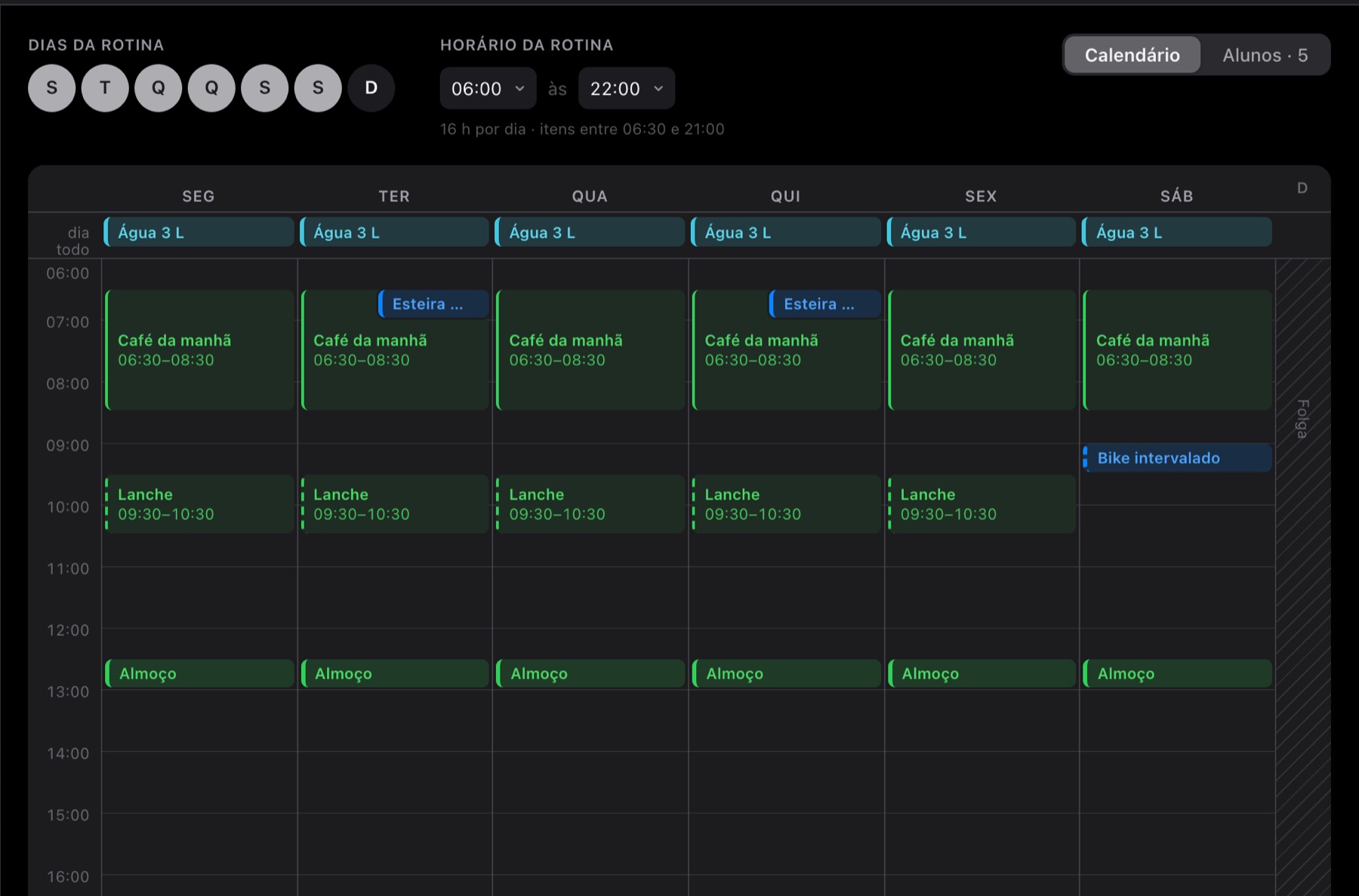The height and width of the screenshot is (896, 1359).
Task: Click the Folga day-off column
Action: point(1302,577)
